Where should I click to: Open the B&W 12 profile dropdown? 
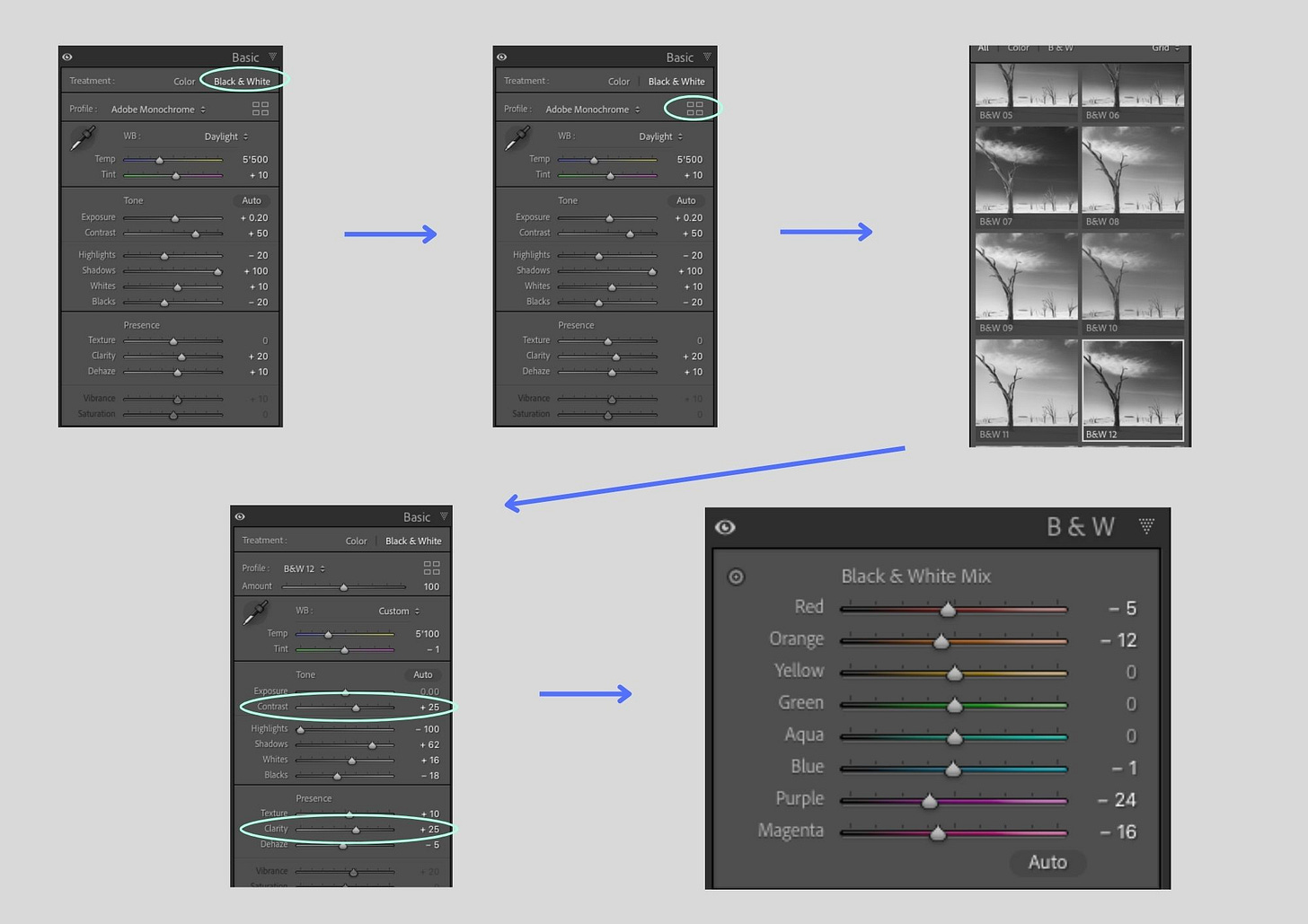(305, 568)
